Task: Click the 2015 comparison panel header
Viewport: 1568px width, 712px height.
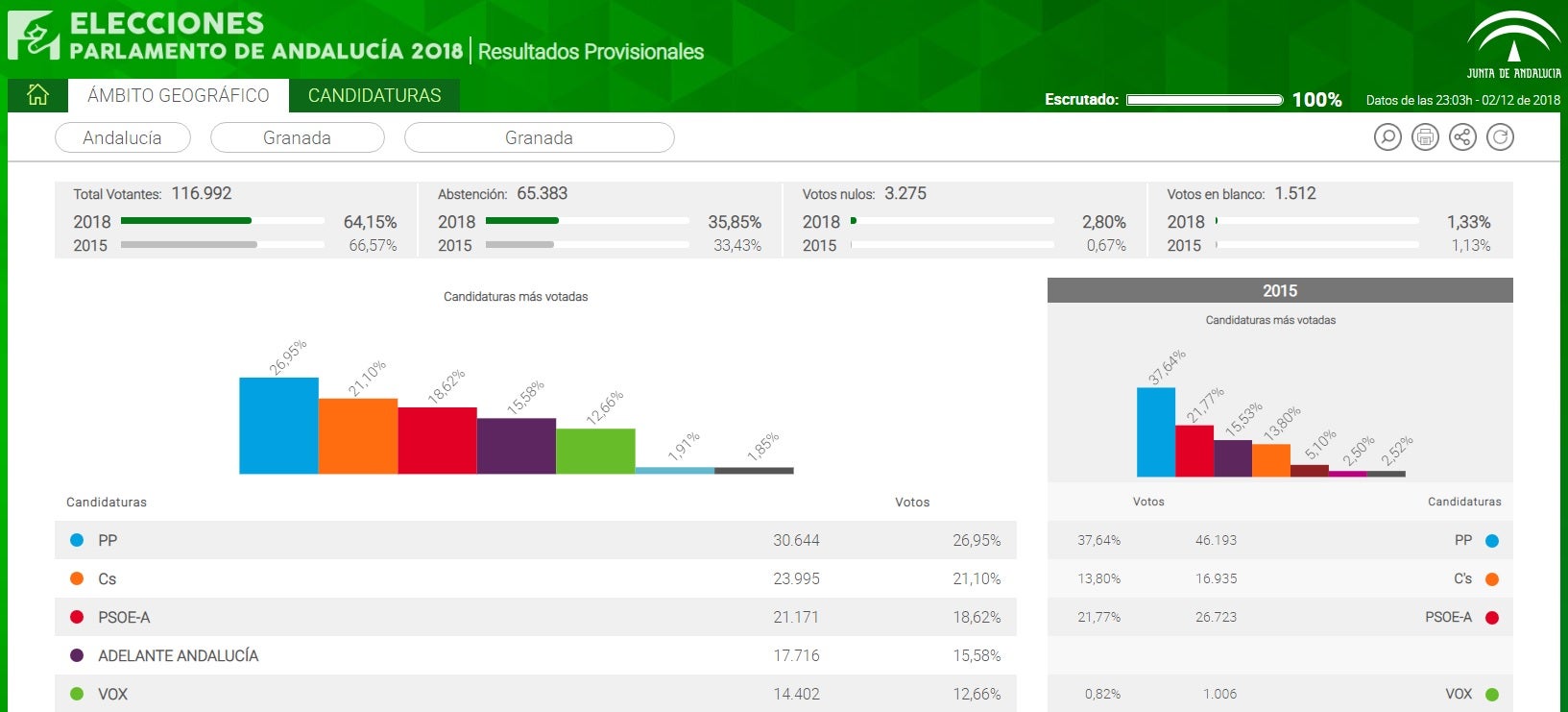Action: click(1279, 290)
